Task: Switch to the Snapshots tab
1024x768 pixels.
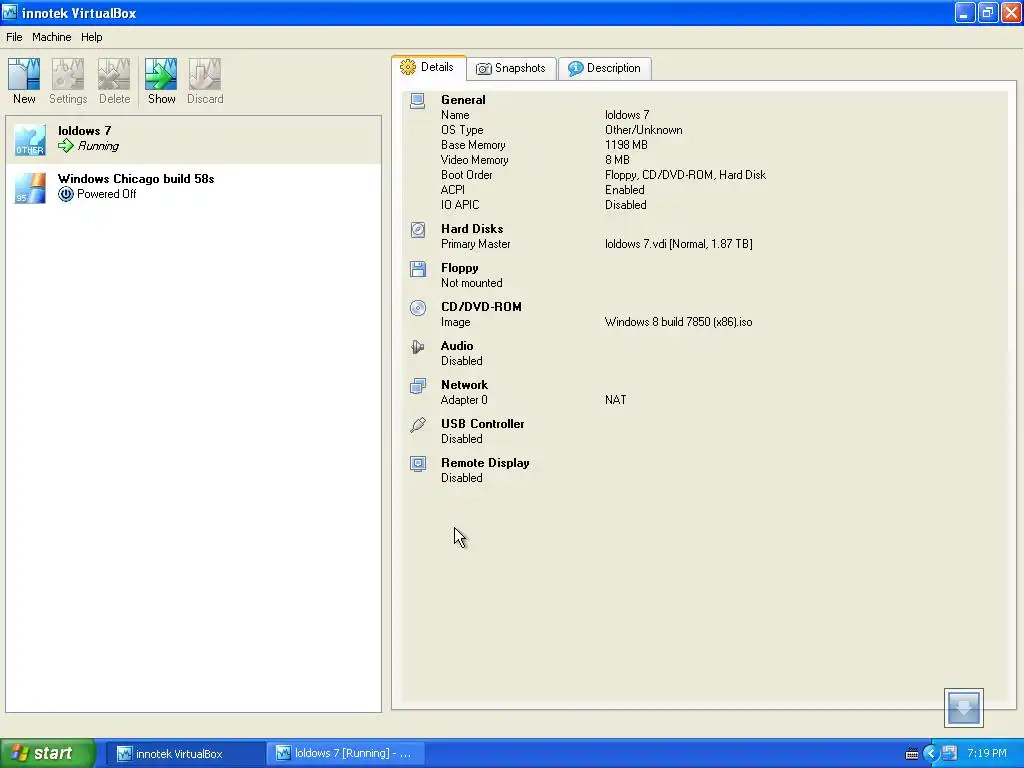Action: (511, 68)
